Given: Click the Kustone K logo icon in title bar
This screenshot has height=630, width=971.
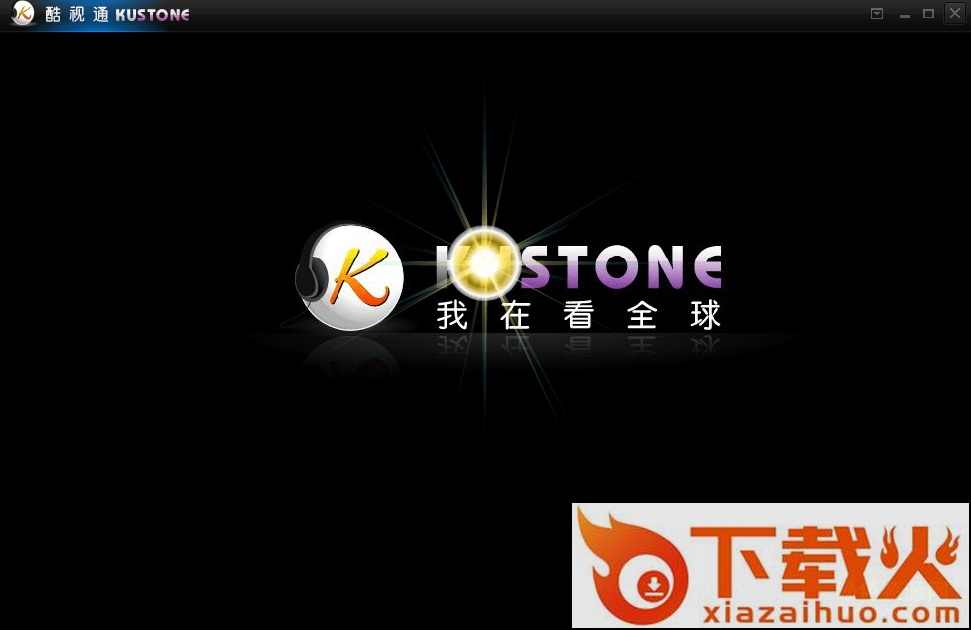Looking at the screenshot, I should point(23,13).
